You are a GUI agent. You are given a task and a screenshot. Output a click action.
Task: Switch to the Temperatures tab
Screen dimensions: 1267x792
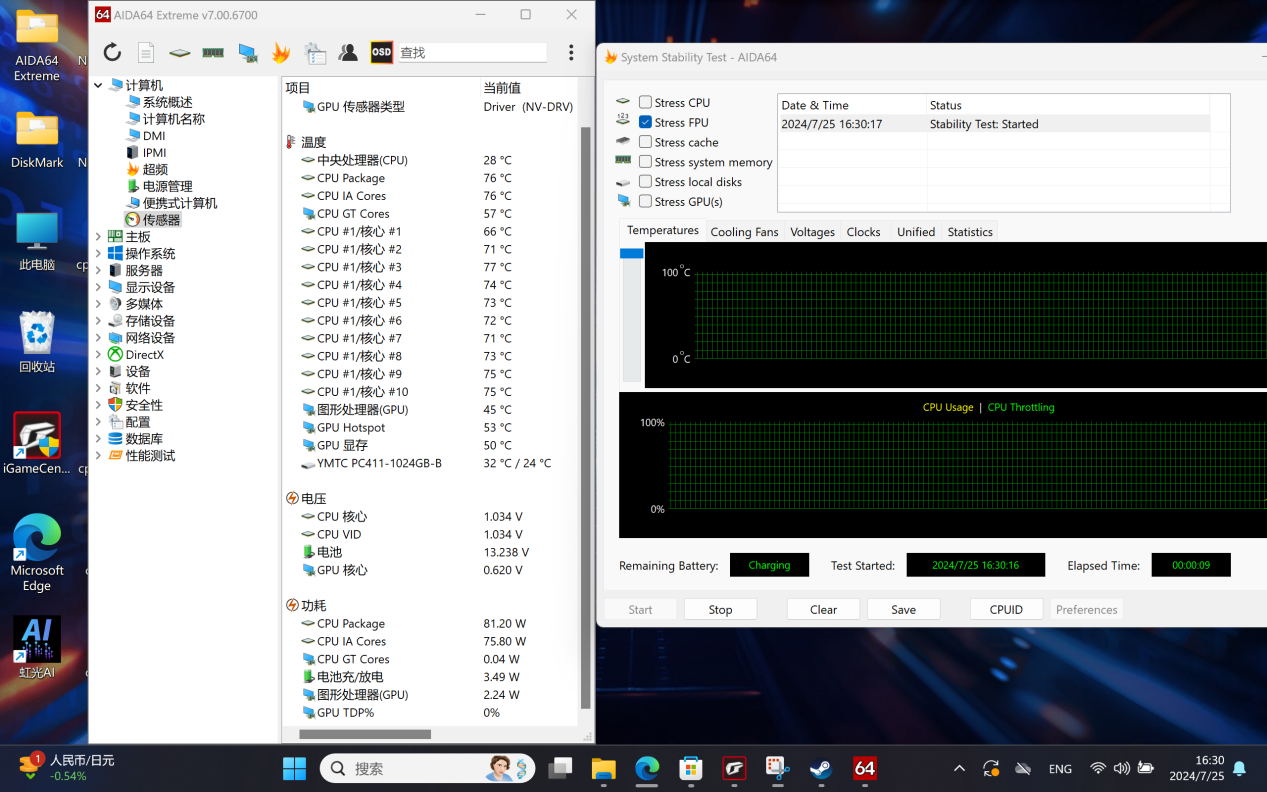click(x=663, y=231)
